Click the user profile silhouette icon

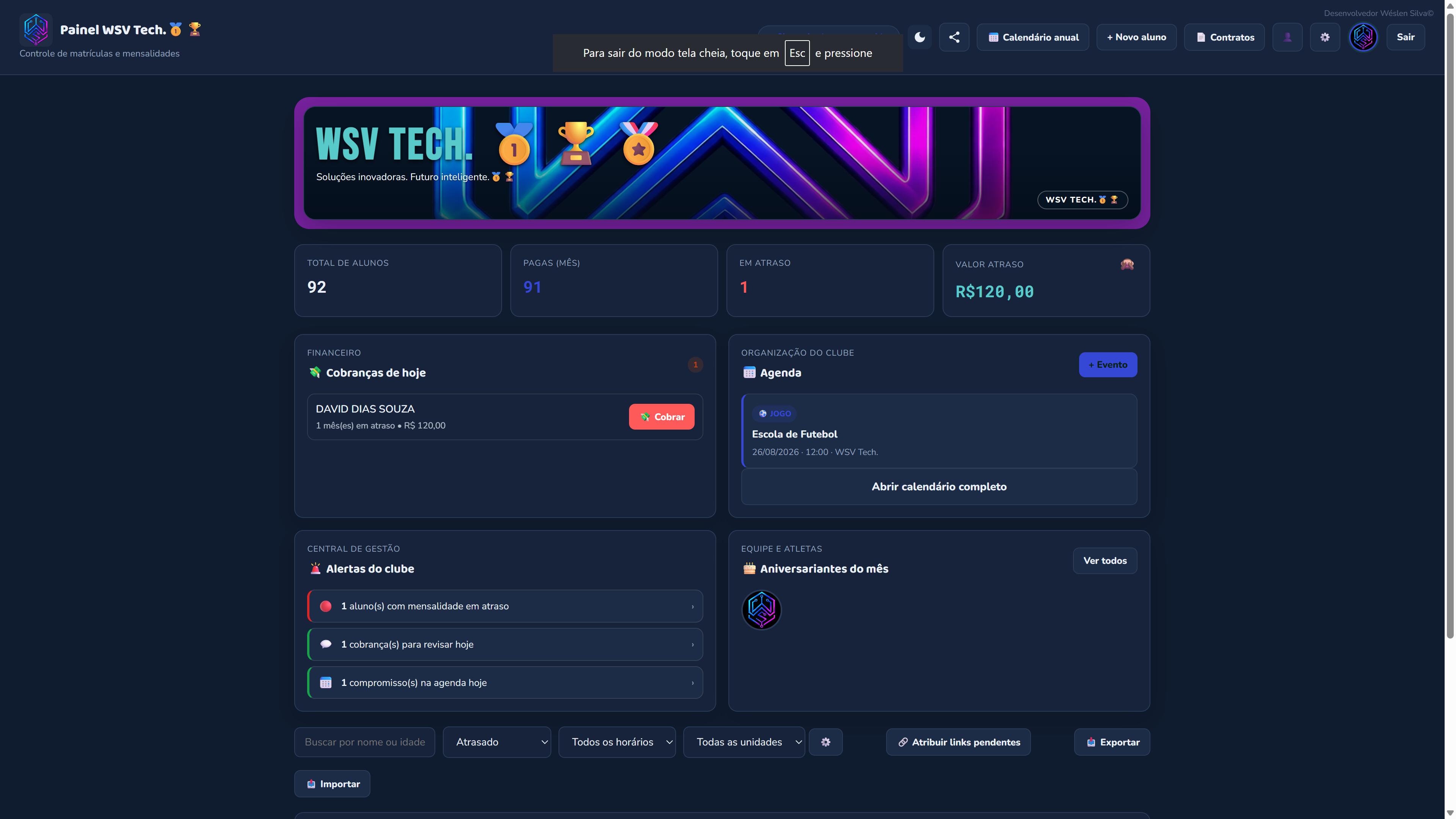coord(1288,37)
